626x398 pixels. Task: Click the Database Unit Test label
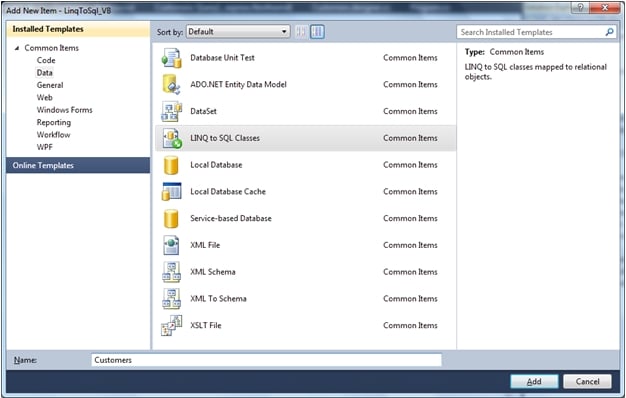(x=222, y=58)
